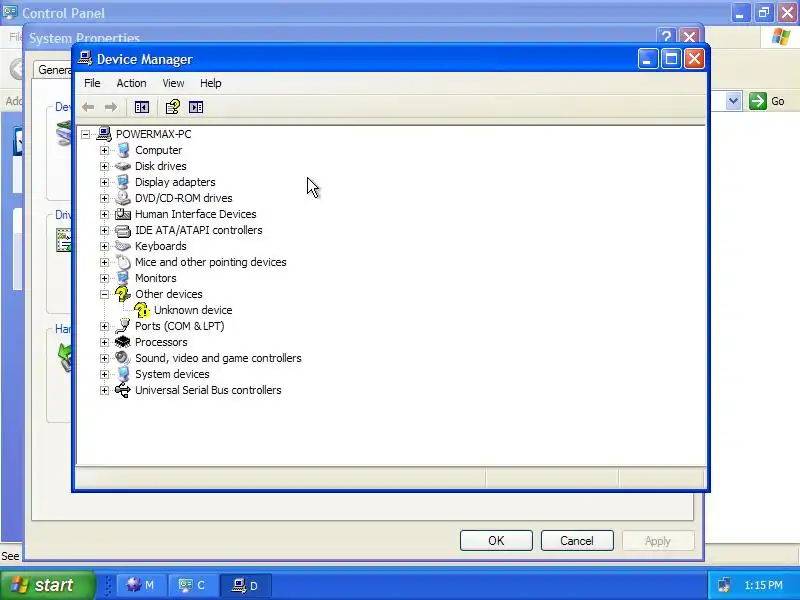Image resolution: width=800 pixels, height=600 pixels.
Task: Open the View menu
Action: (x=173, y=83)
